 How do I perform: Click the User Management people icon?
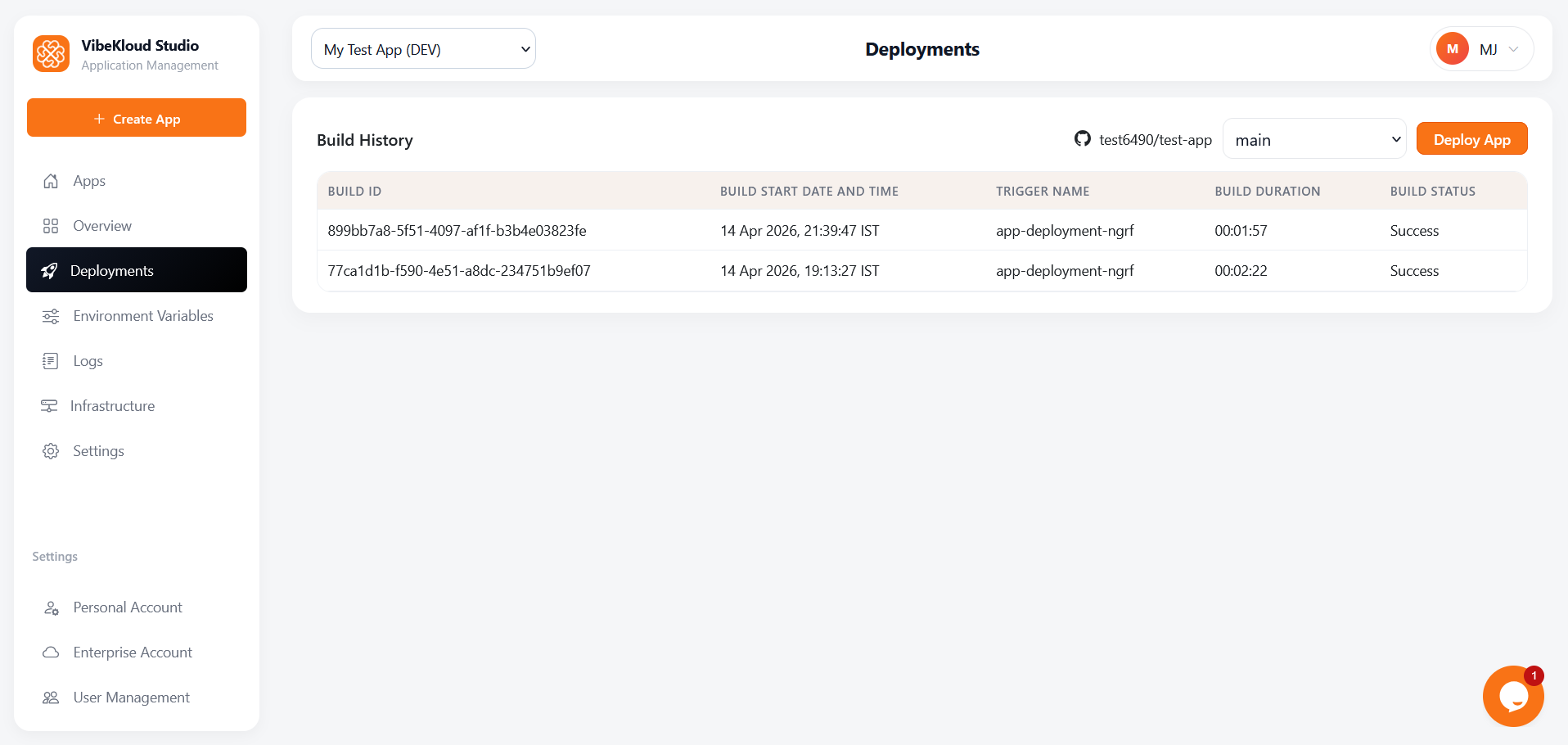[x=51, y=698]
